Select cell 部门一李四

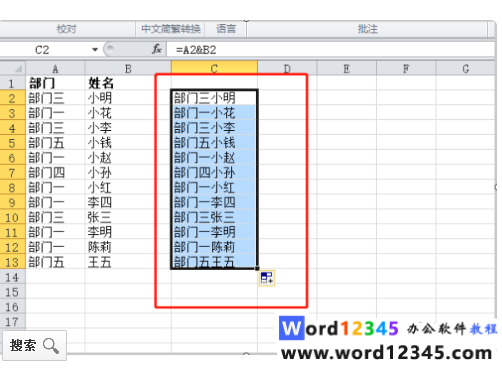pos(214,202)
